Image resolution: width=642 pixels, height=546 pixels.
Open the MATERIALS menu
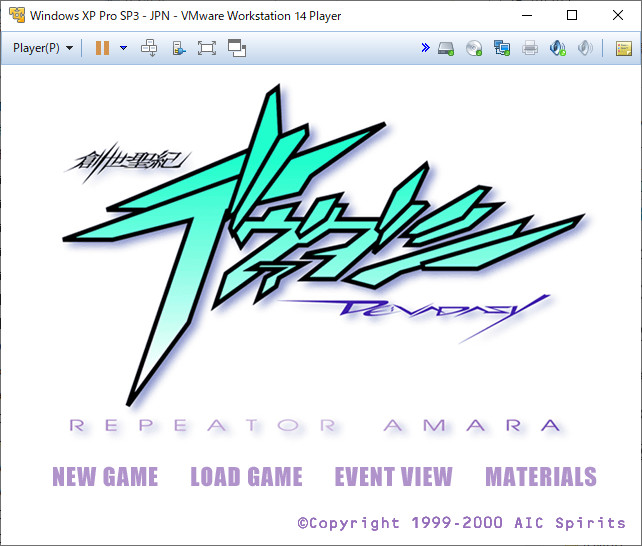click(541, 476)
